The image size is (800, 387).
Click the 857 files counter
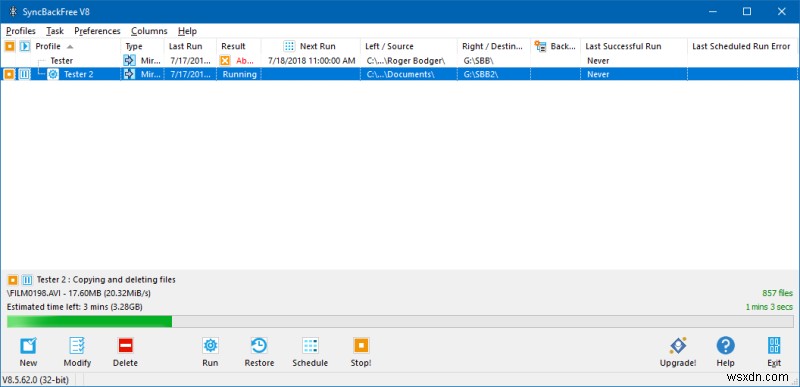tap(778, 293)
